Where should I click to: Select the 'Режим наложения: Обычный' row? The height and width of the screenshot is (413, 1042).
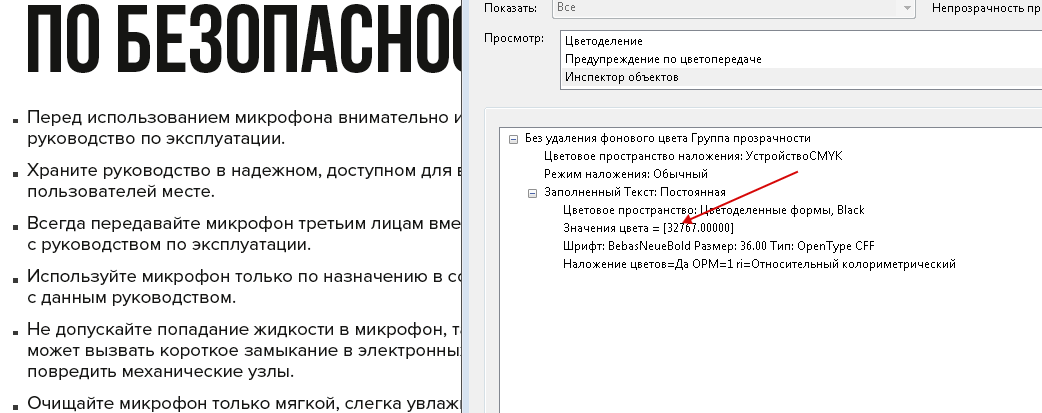coord(625,174)
